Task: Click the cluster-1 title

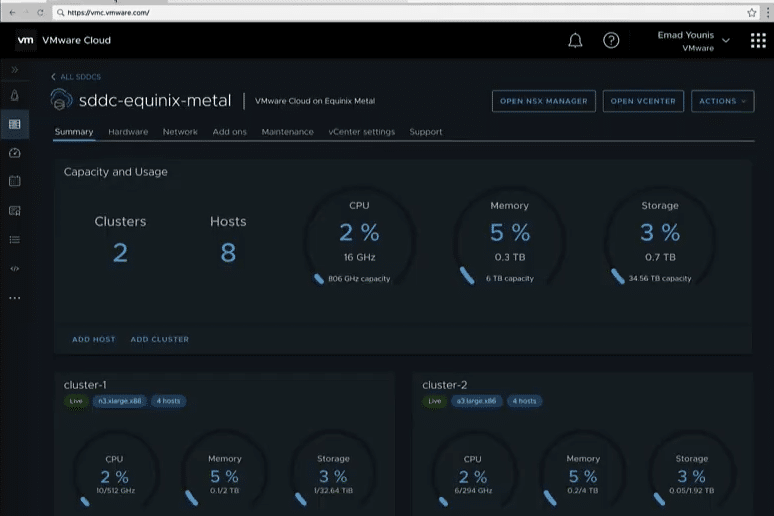Action: (x=85, y=385)
